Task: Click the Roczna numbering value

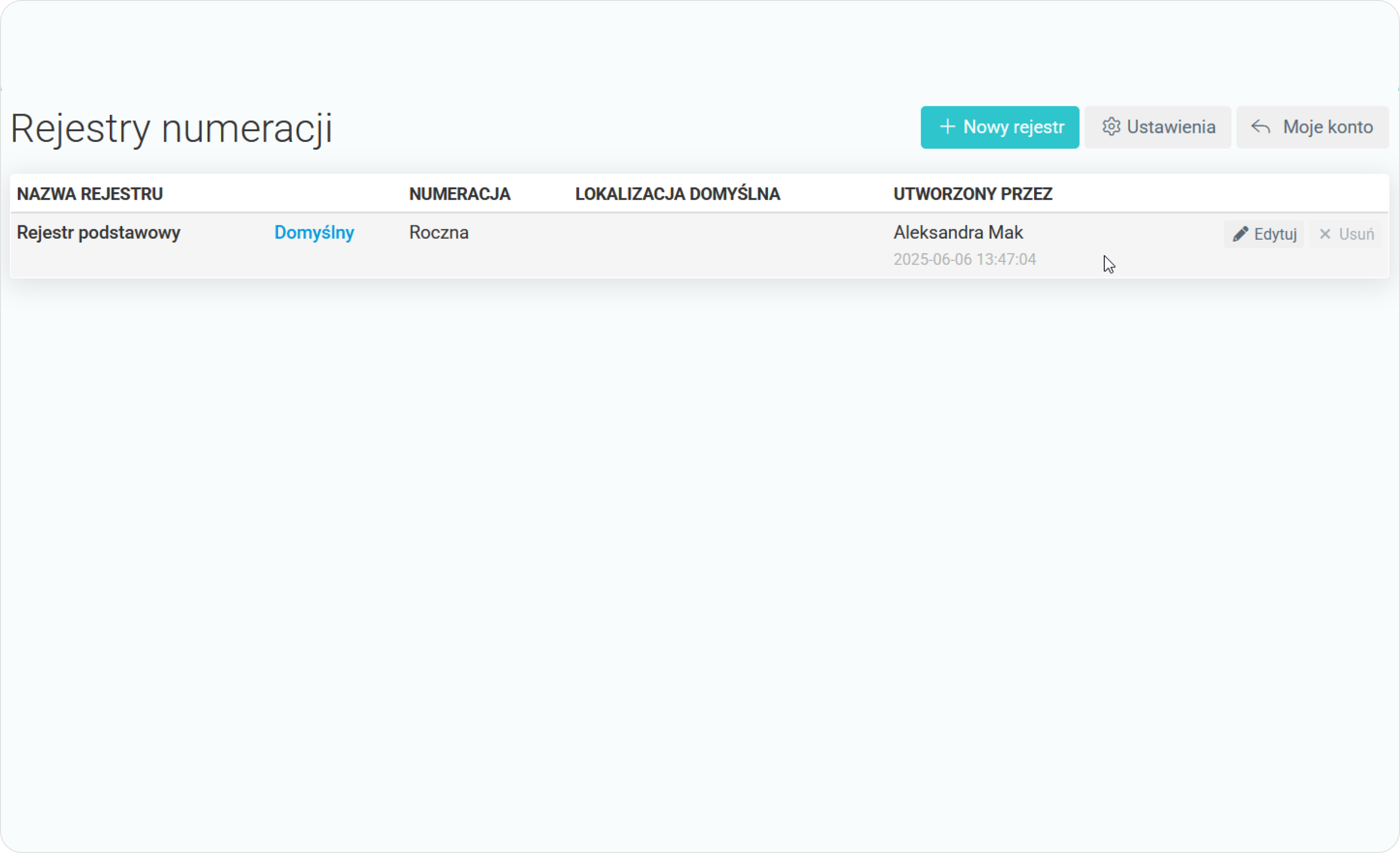Action: point(439,233)
